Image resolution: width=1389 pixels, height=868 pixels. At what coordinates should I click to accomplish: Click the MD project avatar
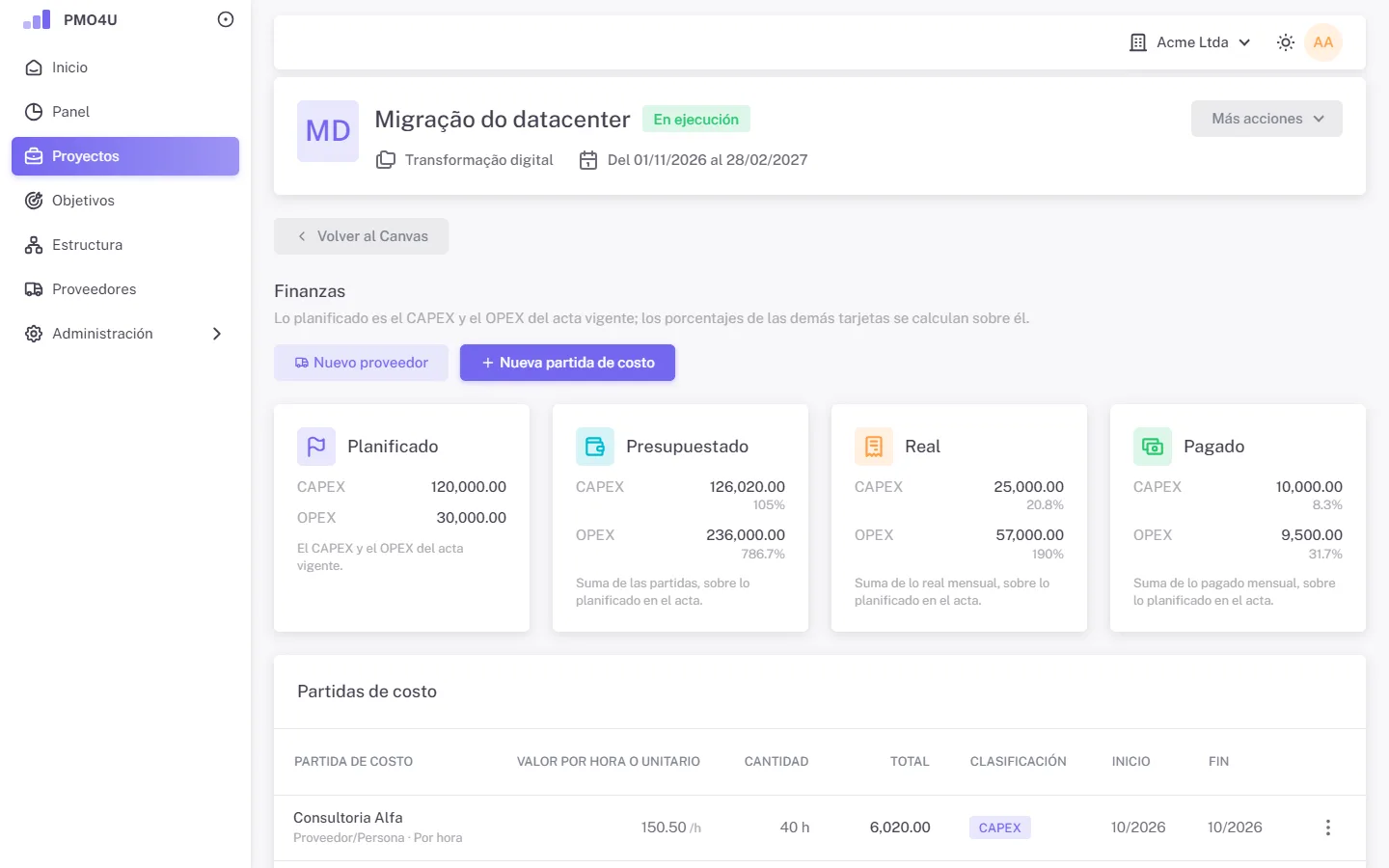click(x=328, y=131)
